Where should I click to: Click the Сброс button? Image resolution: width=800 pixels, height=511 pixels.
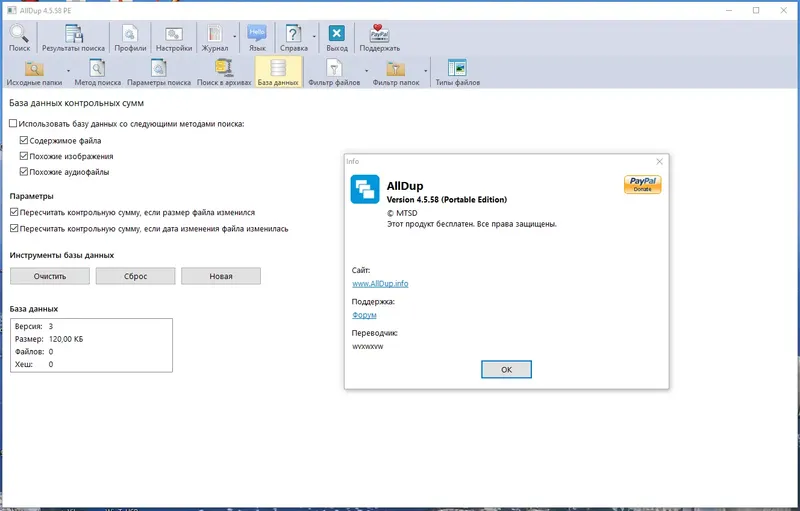tap(135, 276)
